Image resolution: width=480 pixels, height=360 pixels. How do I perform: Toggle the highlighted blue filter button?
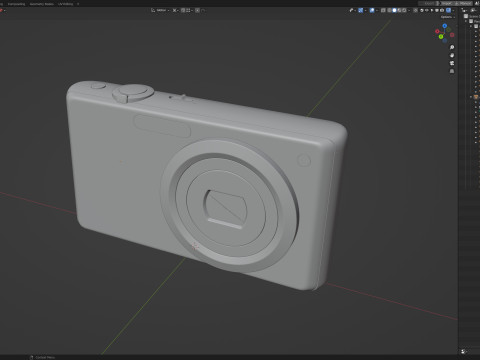(x=448, y=10)
